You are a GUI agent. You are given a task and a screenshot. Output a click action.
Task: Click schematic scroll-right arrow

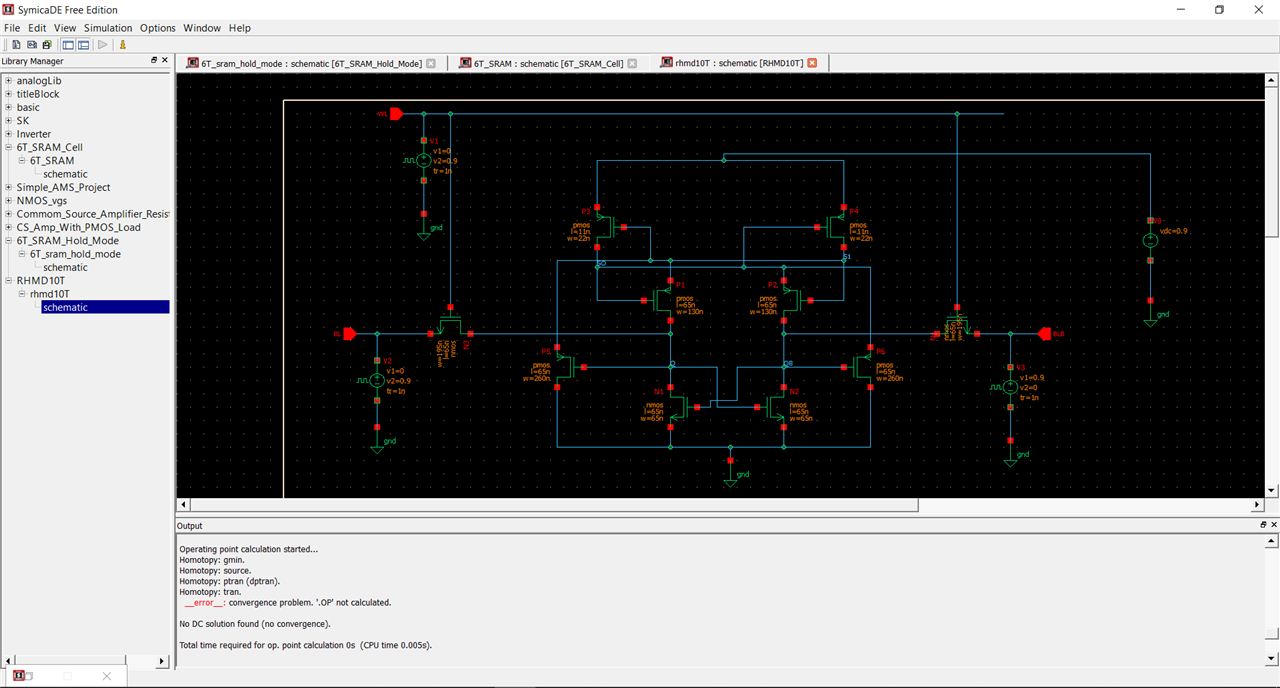(1258, 505)
